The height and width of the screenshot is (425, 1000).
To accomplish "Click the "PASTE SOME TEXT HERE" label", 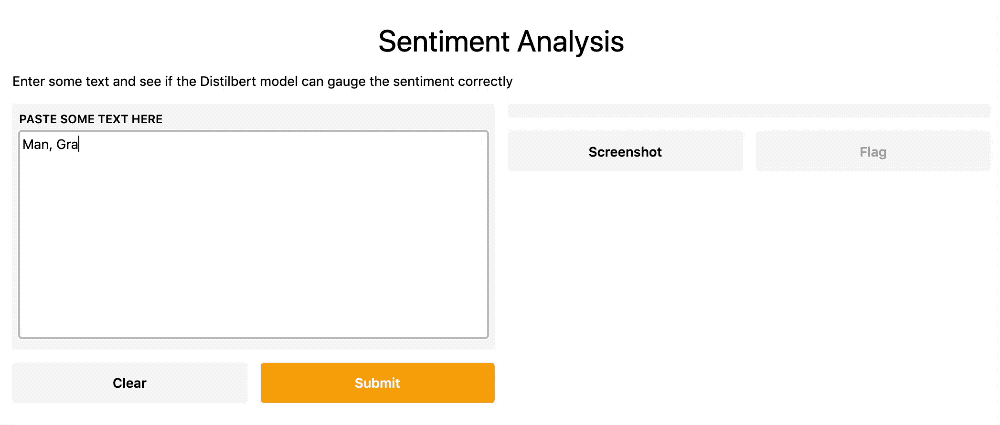I will 91,119.
